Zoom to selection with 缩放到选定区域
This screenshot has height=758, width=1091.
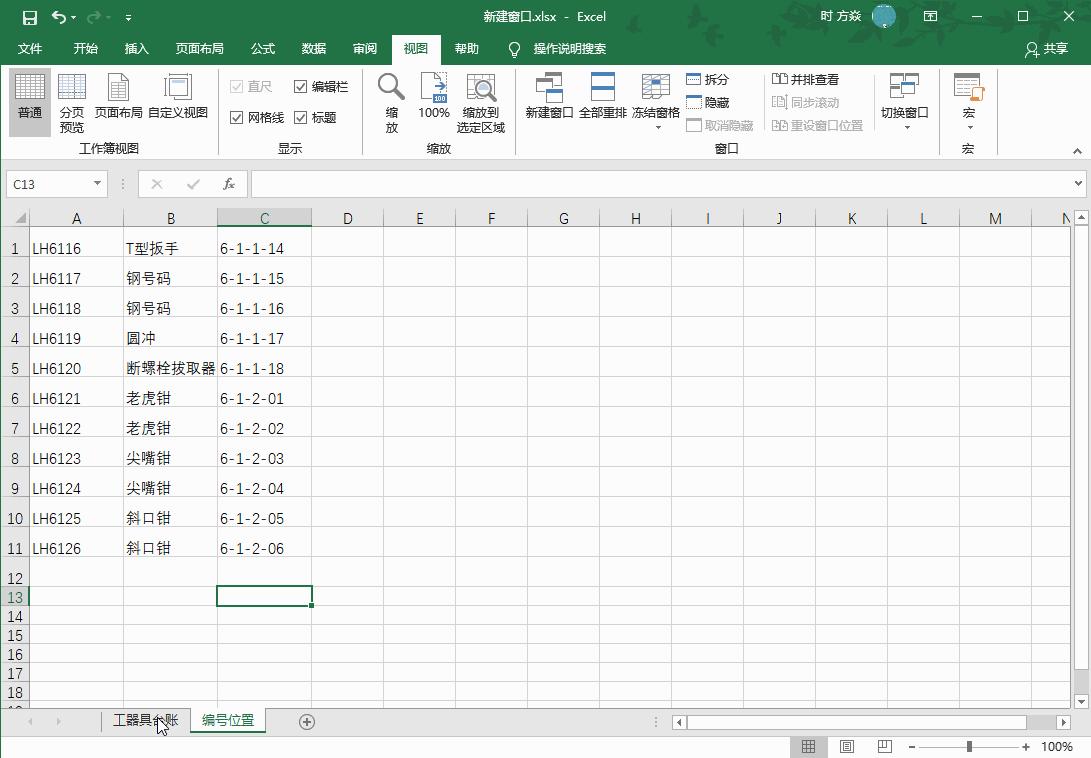[x=480, y=100]
